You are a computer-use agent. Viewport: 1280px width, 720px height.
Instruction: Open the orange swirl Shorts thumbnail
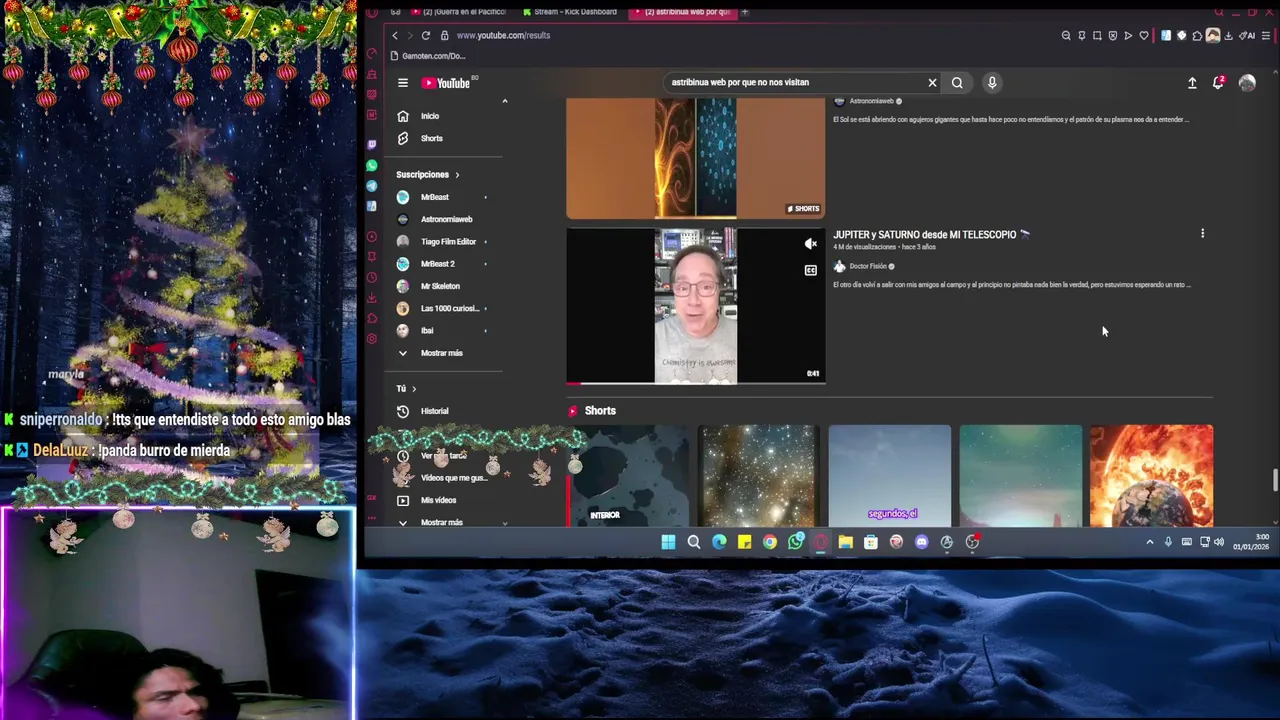tap(695, 158)
